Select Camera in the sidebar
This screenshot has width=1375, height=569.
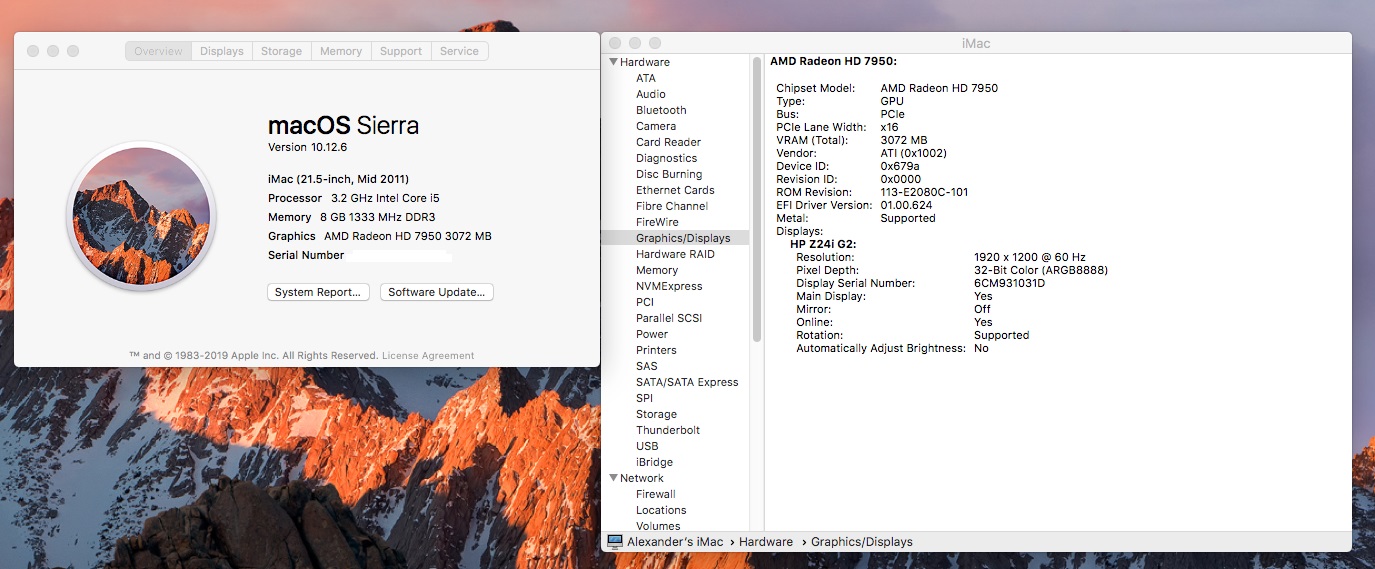point(656,126)
